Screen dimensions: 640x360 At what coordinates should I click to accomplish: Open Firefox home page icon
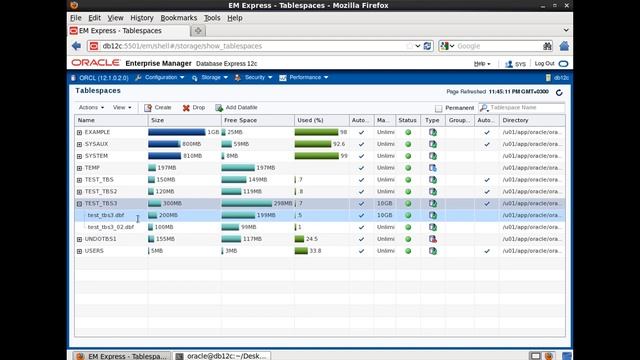tap(564, 46)
